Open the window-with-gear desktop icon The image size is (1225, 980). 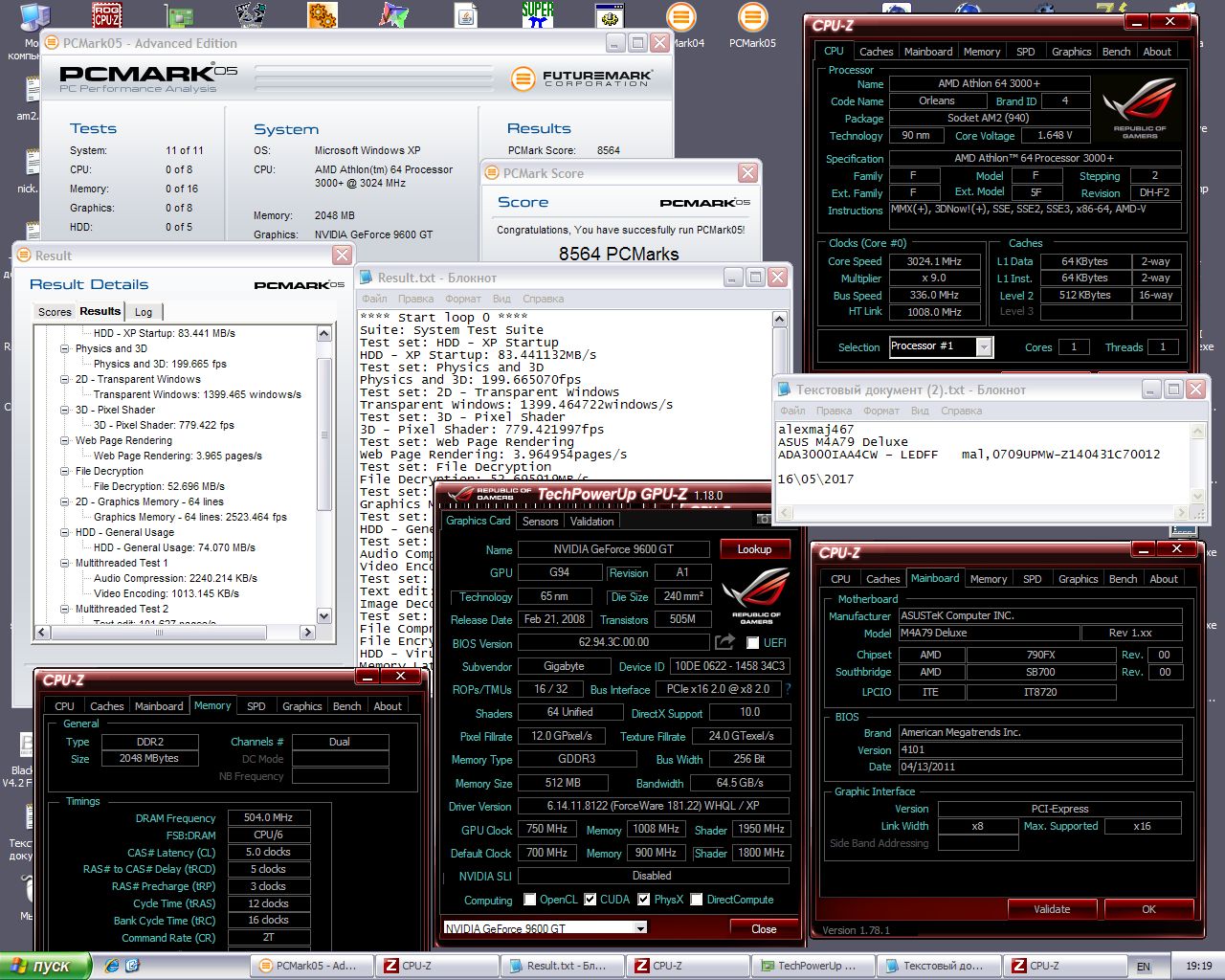pyautogui.click(x=610, y=15)
